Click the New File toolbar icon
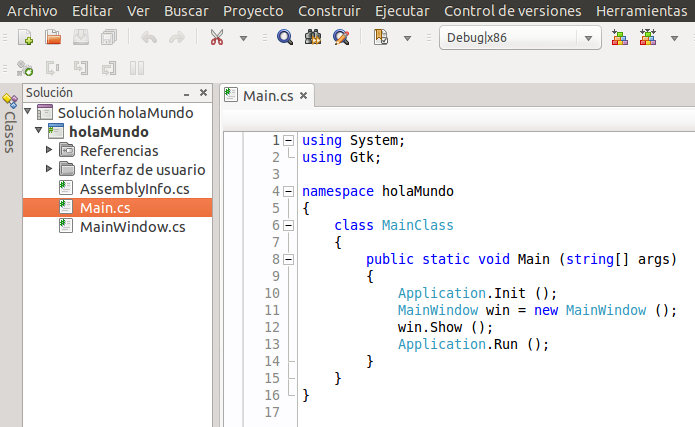The height and width of the screenshot is (427, 695). [x=25, y=38]
